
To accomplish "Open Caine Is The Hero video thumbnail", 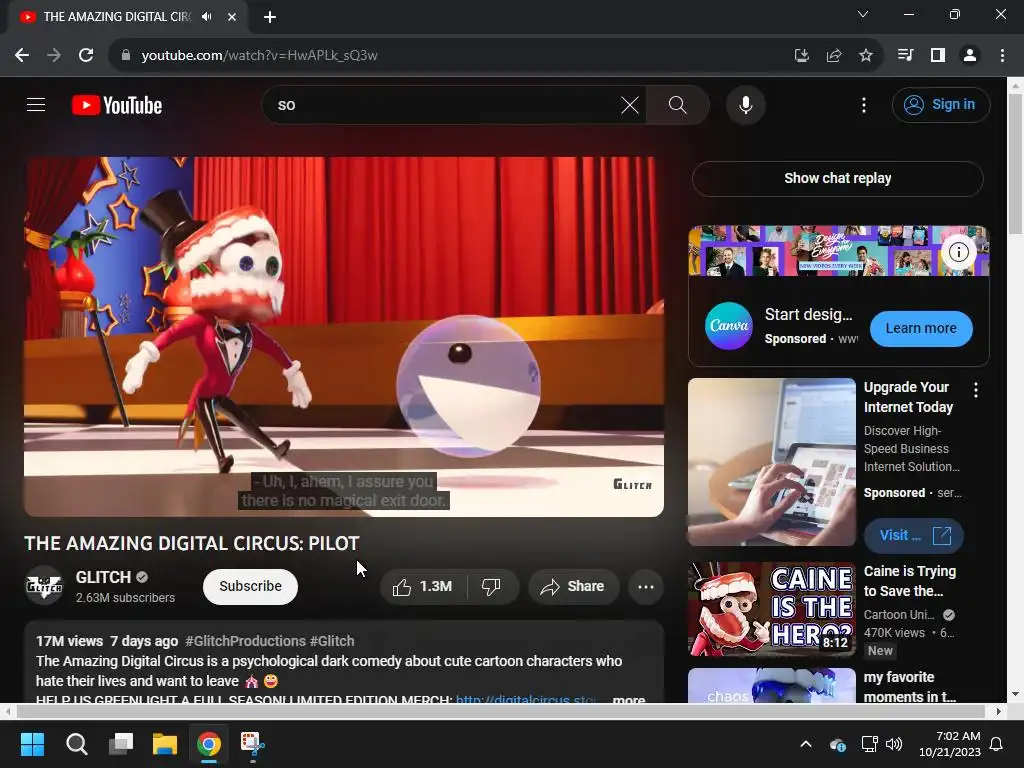I will click(x=771, y=609).
